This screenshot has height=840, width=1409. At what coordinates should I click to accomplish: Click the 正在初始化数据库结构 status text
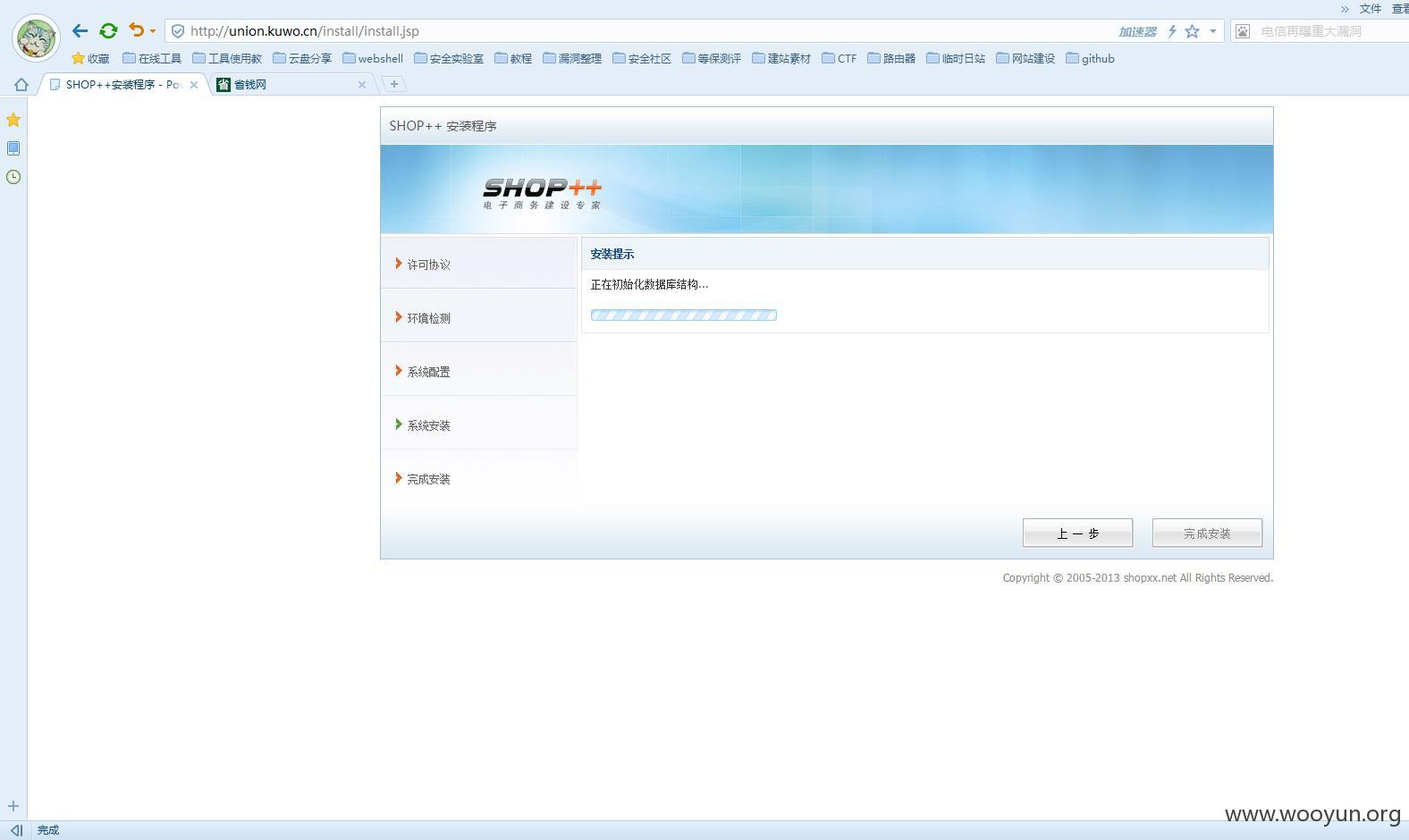(x=649, y=284)
